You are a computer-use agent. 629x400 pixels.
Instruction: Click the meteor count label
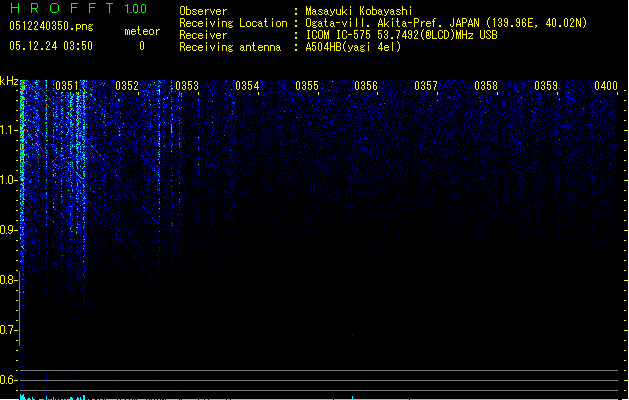(x=142, y=31)
